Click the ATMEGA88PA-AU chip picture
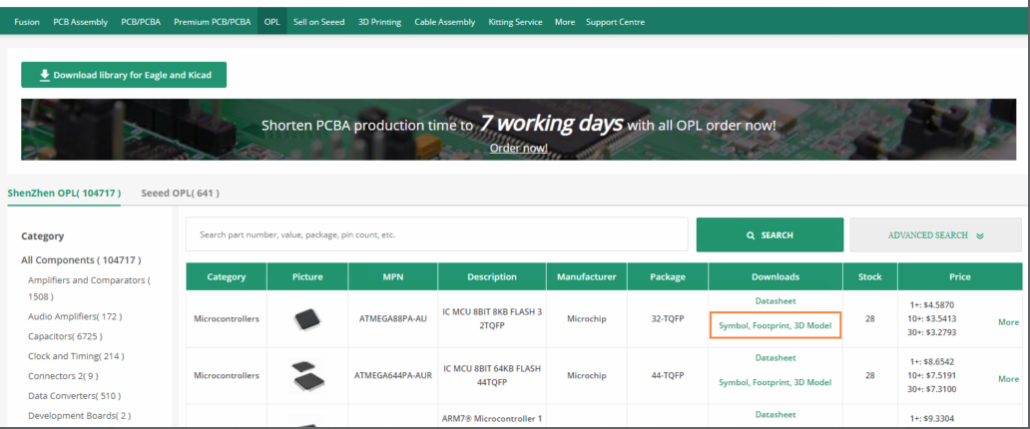Viewport: 1030px width, 429px height. (x=307, y=319)
